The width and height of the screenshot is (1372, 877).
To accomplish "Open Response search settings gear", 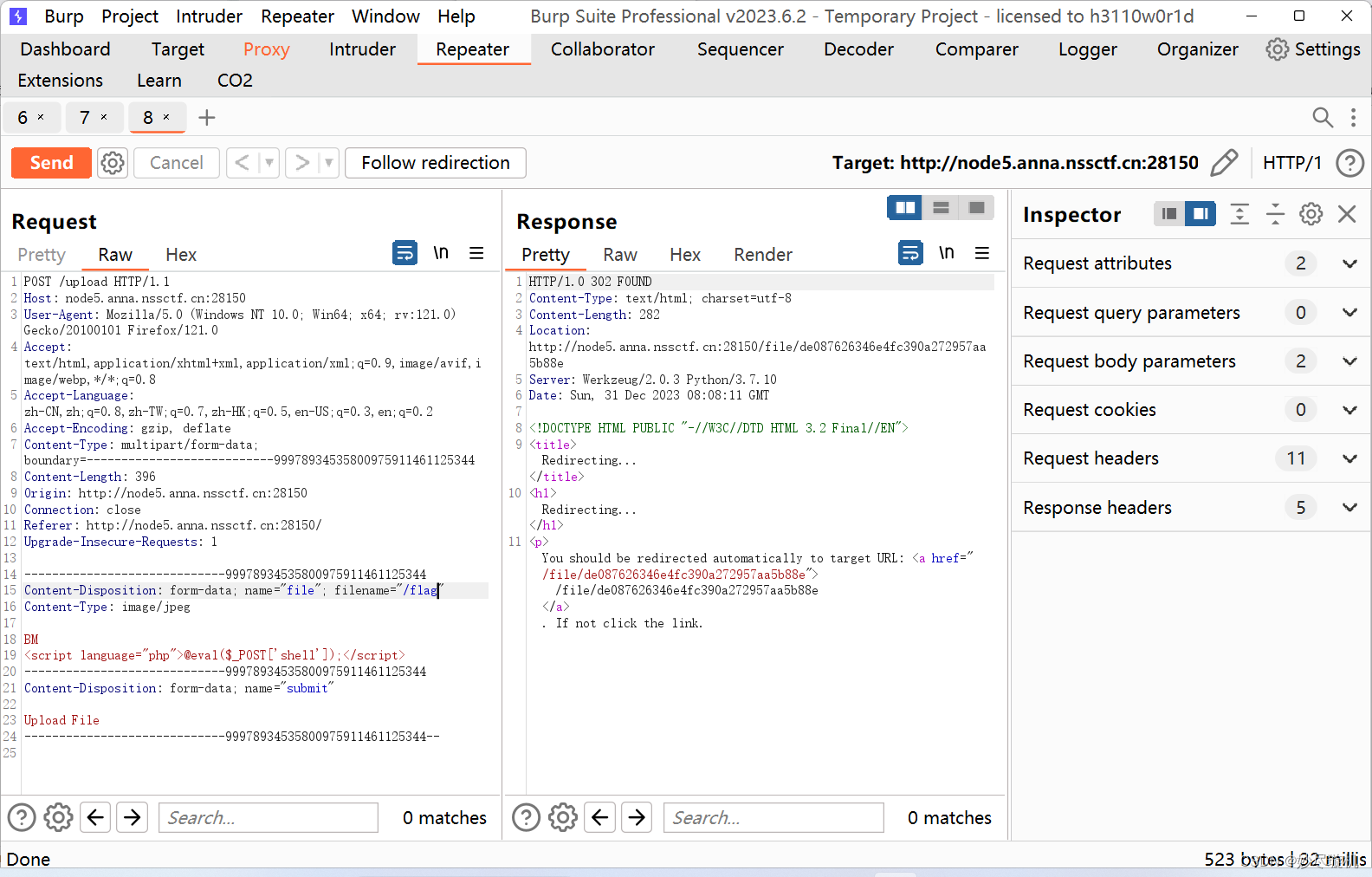I will point(563,817).
